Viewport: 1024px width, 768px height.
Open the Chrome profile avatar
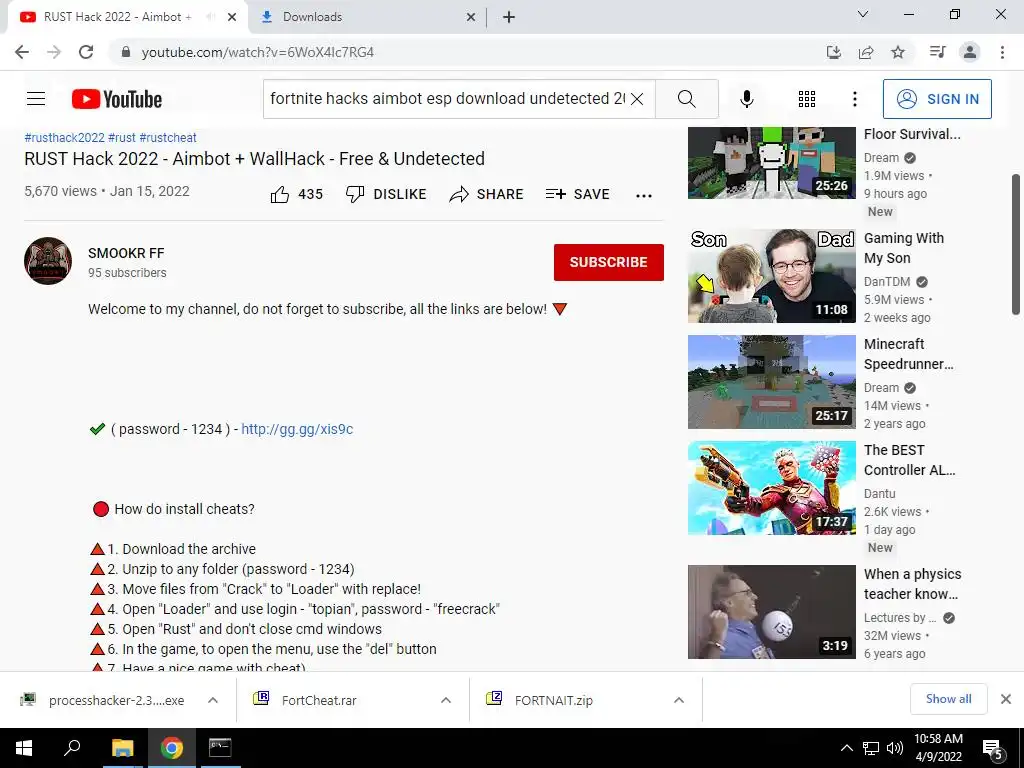(x=970, y=52)
